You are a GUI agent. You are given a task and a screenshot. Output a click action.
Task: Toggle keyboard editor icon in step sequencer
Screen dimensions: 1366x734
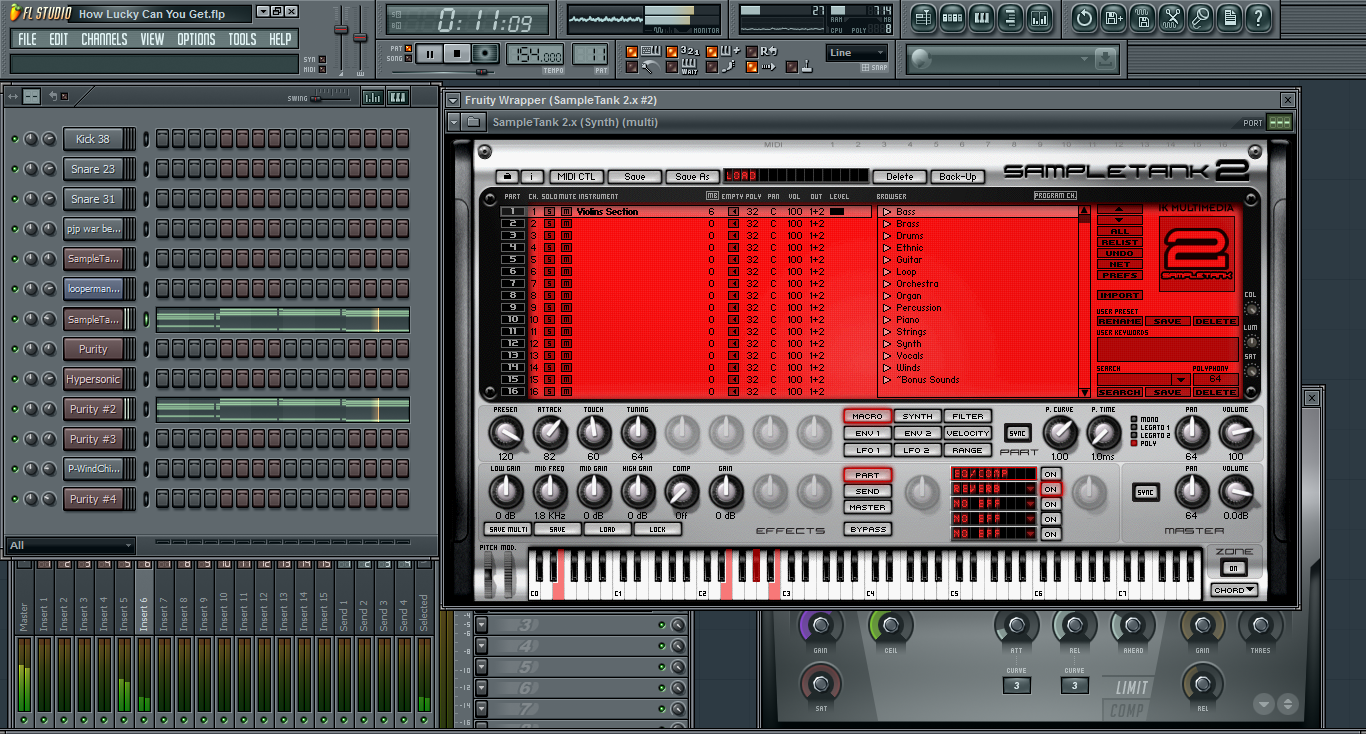[398, 97]
